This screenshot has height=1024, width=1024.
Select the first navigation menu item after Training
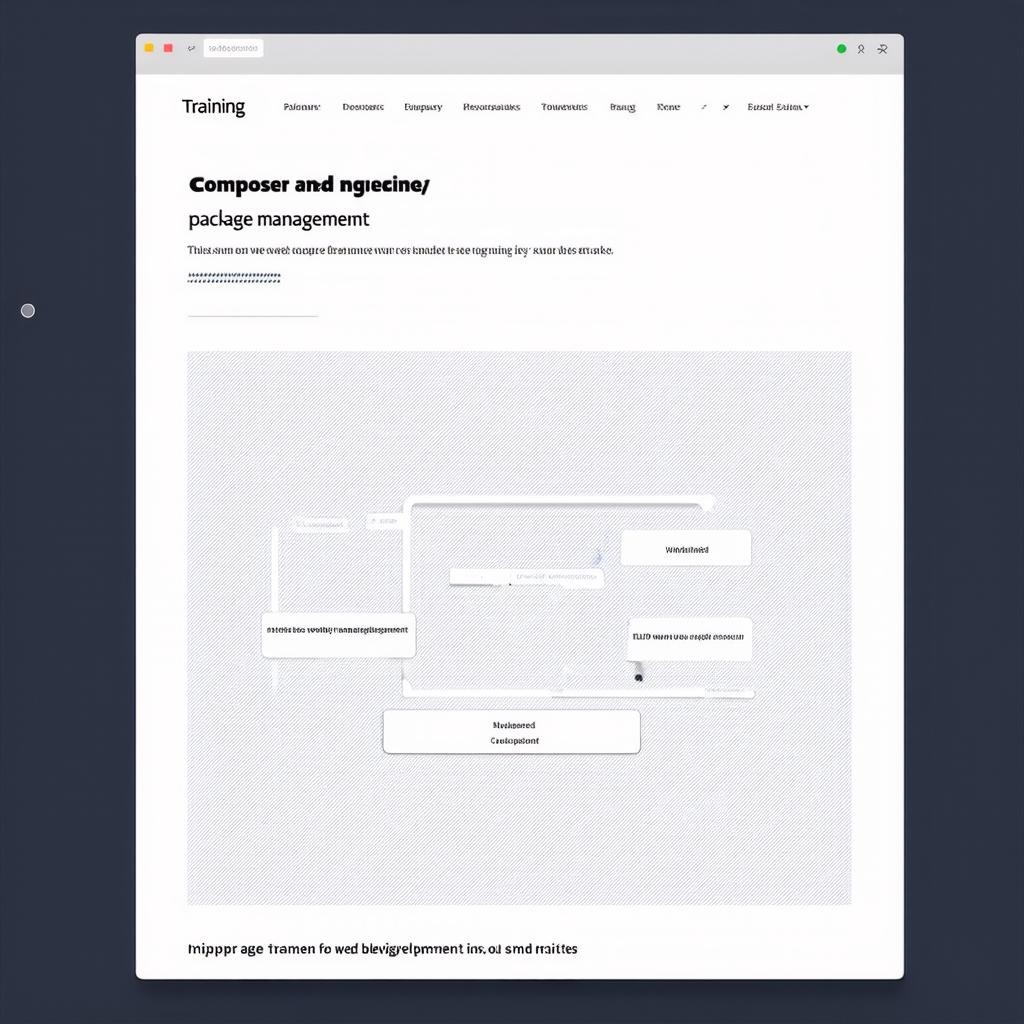pos(302,107)
